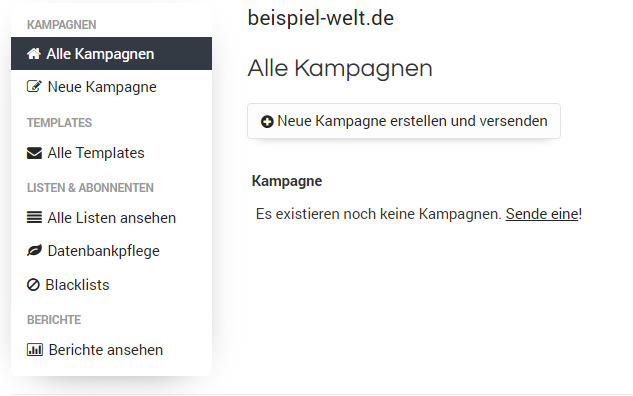Open Berichte ansehen menu item
633x396 pixels.
pyautogui.click(x=111, y=350)
